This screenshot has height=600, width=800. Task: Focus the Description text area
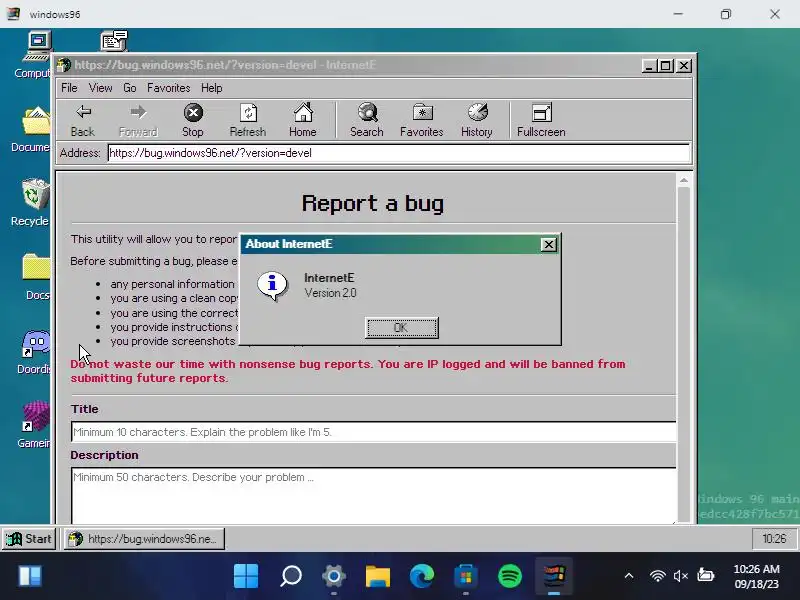373,495
